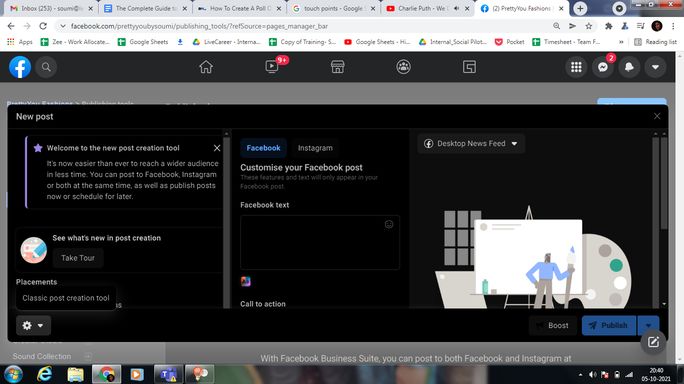Open the Marketplace icon
The image size is (684, 384).
[x=338, y=67]
